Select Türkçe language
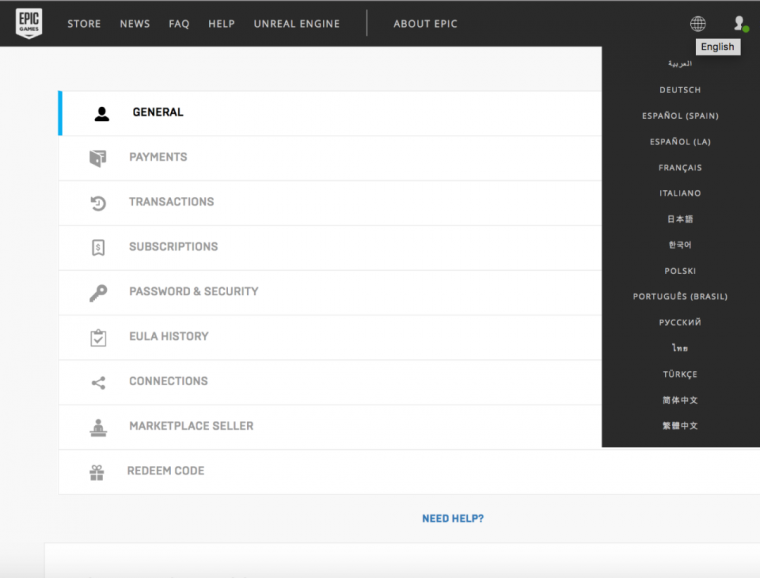This screenshot has width=760, height=578. (x=680, y=375)
